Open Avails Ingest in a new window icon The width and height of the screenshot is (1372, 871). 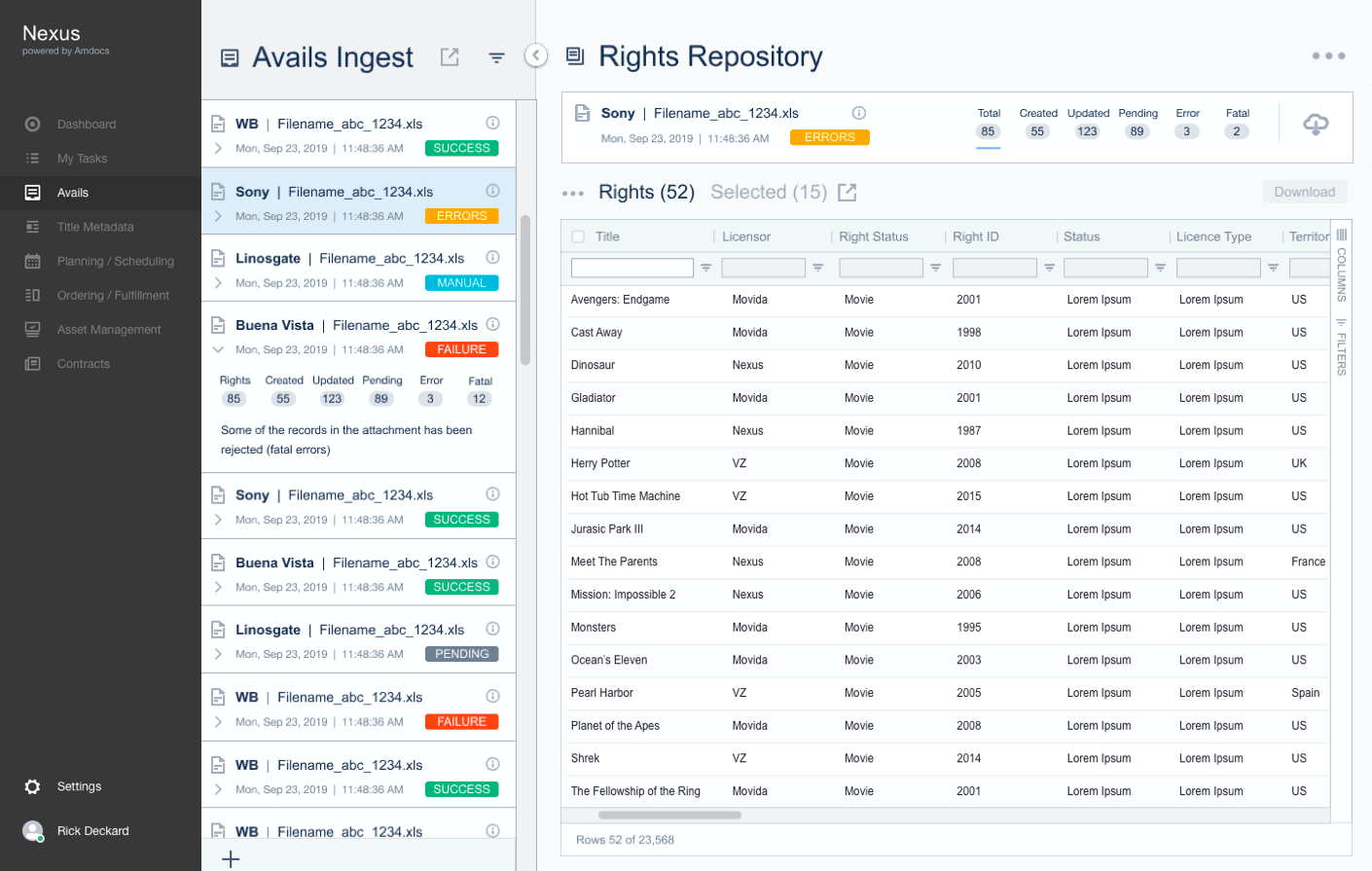click(x=450, y=57)
